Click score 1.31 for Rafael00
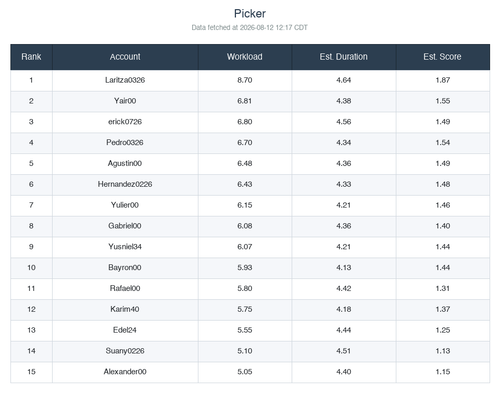Image resolution: width=500 pixels, height=398 pixels. pyautogui.click(x=443, y=288)
